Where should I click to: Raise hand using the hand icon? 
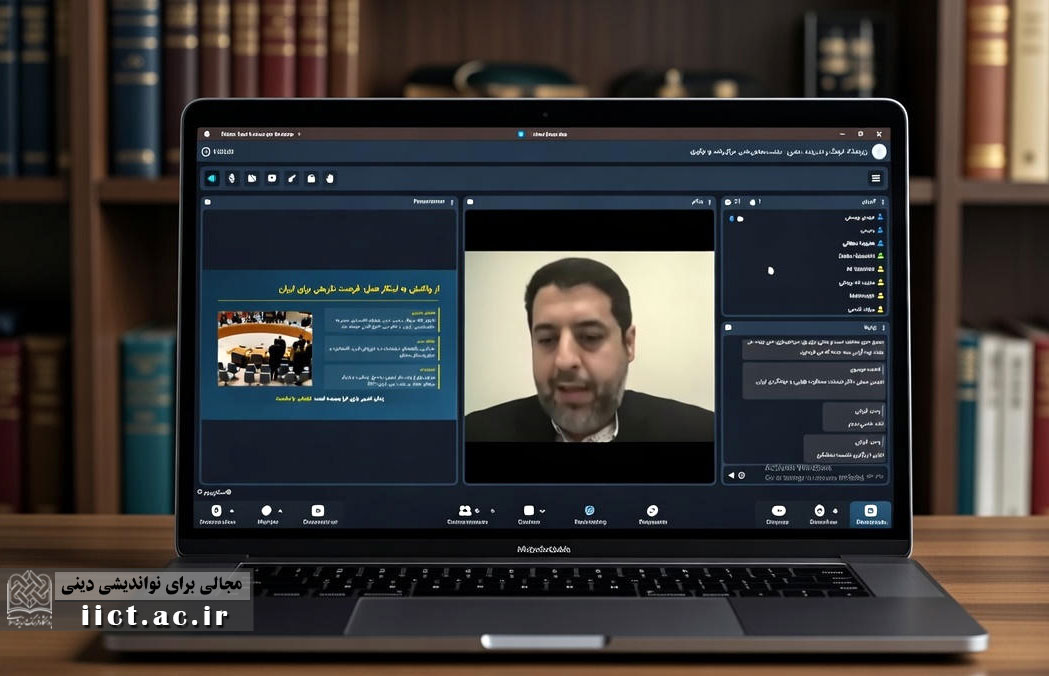tap(330, 178)
